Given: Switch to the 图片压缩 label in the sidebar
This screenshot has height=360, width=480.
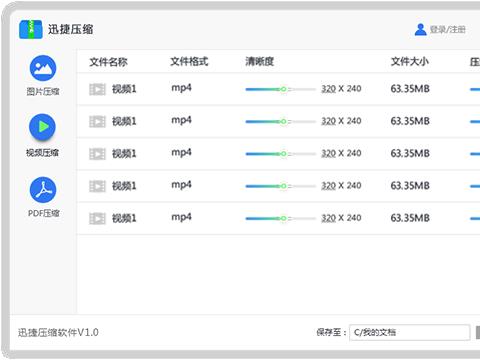Looking at the screenshot, I should click(43, 91).
